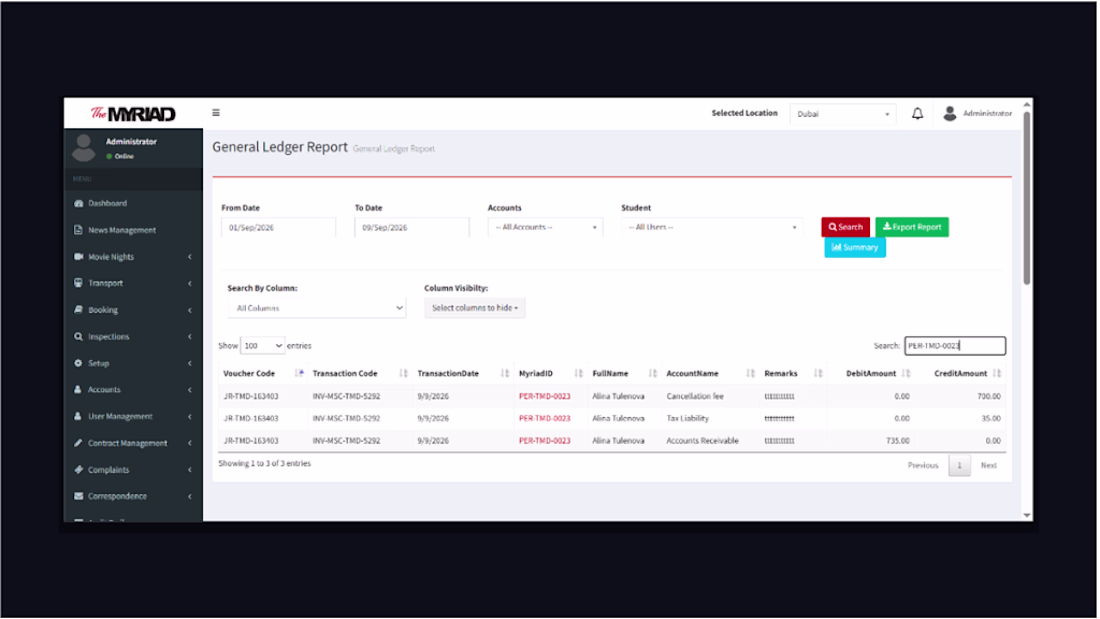
Task: Expand the Inspections submenu chevron
Action: tap(189, 336)
